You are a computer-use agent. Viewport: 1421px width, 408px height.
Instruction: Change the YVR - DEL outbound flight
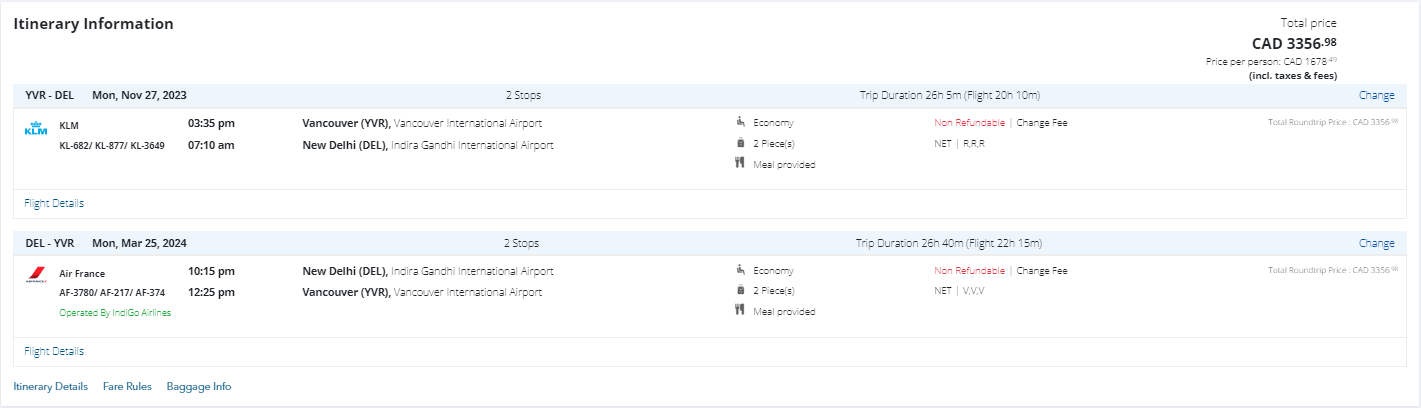click(x=1376, y=96)
